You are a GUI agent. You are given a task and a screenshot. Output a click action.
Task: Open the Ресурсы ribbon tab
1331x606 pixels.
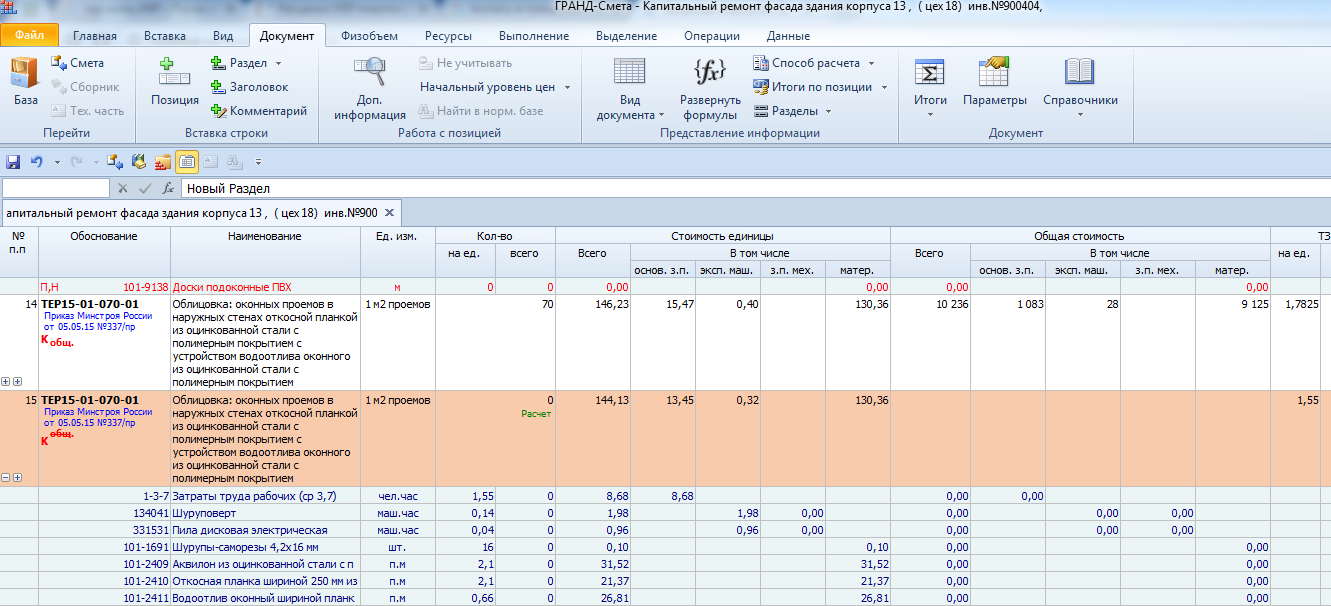click(x=448, y=36)
